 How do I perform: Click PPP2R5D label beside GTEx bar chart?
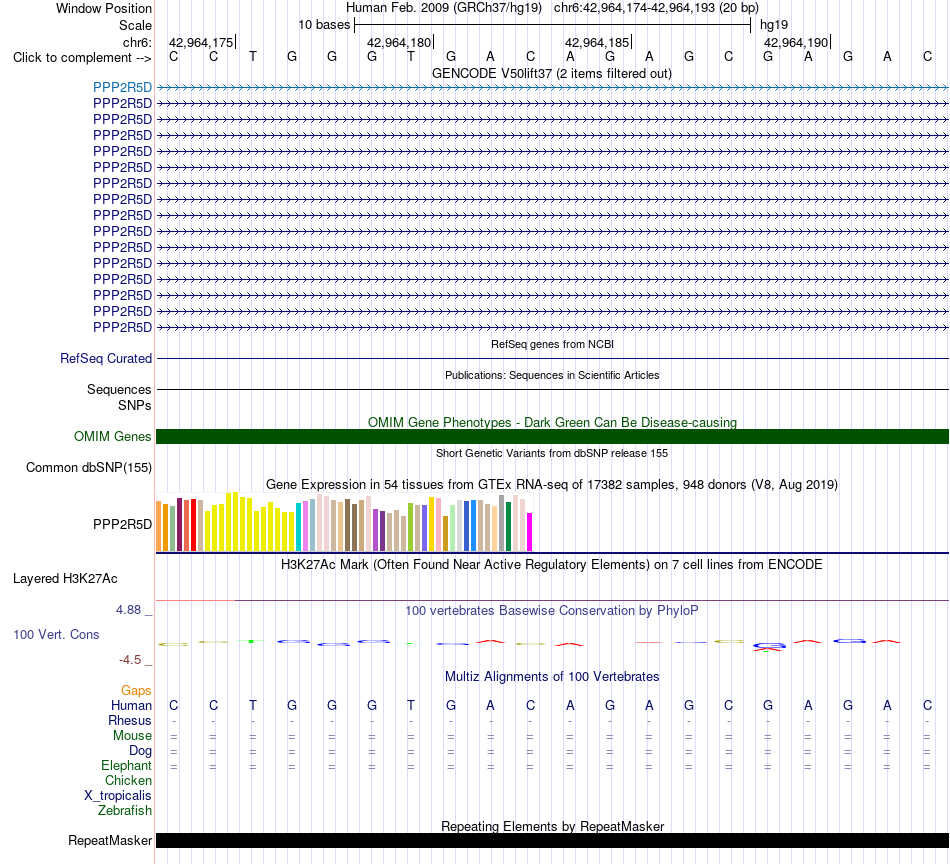(122, 525)
